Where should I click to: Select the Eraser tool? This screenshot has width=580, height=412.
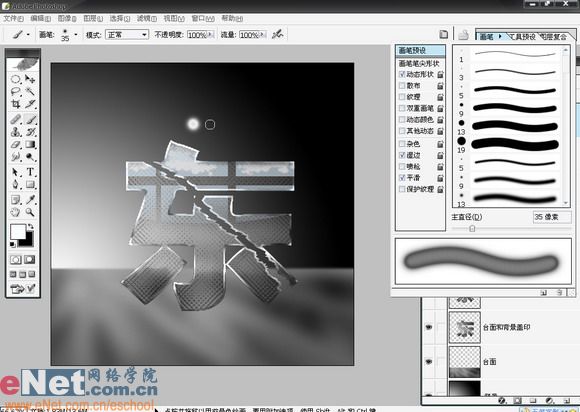click(x=16, y=145)
